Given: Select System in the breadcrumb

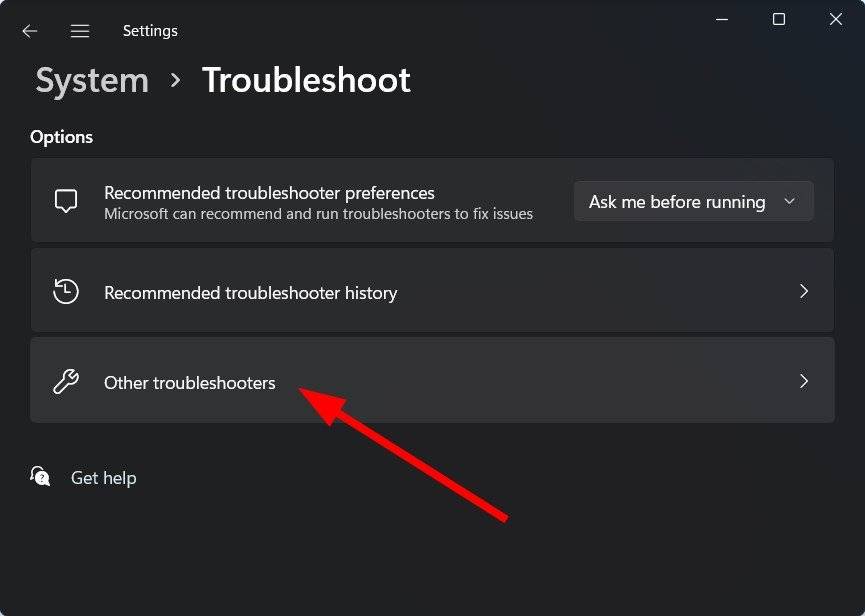Looking at the screenshot, I should point(91,80).
